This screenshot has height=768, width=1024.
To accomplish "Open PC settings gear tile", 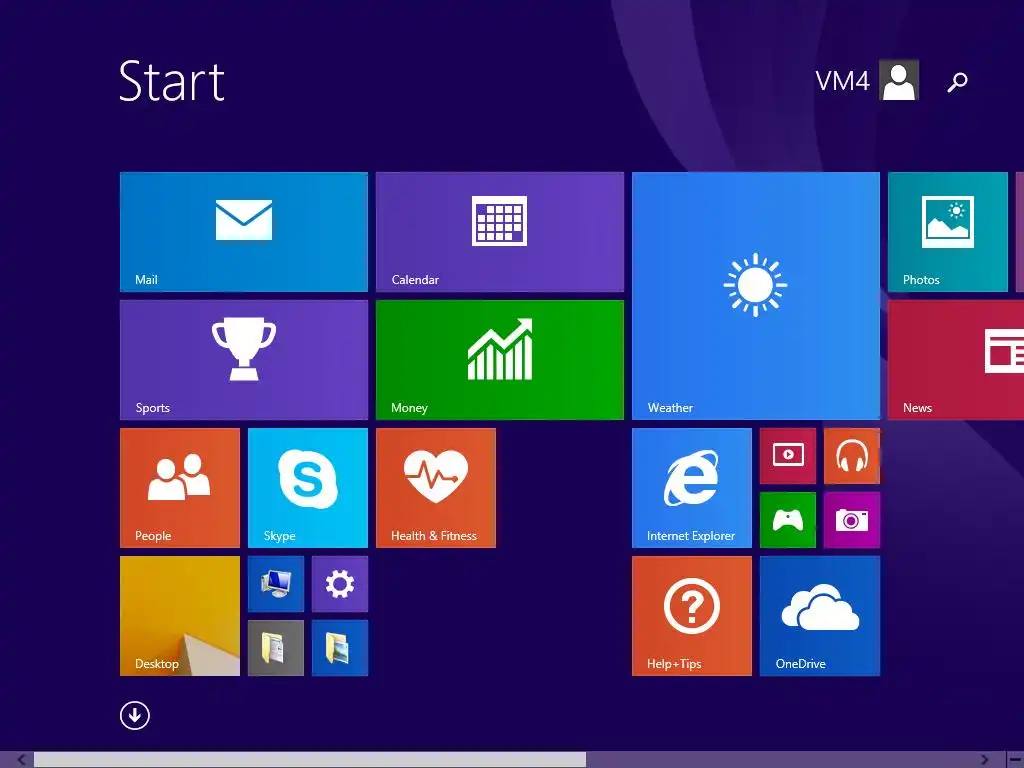I will point(340,584).
